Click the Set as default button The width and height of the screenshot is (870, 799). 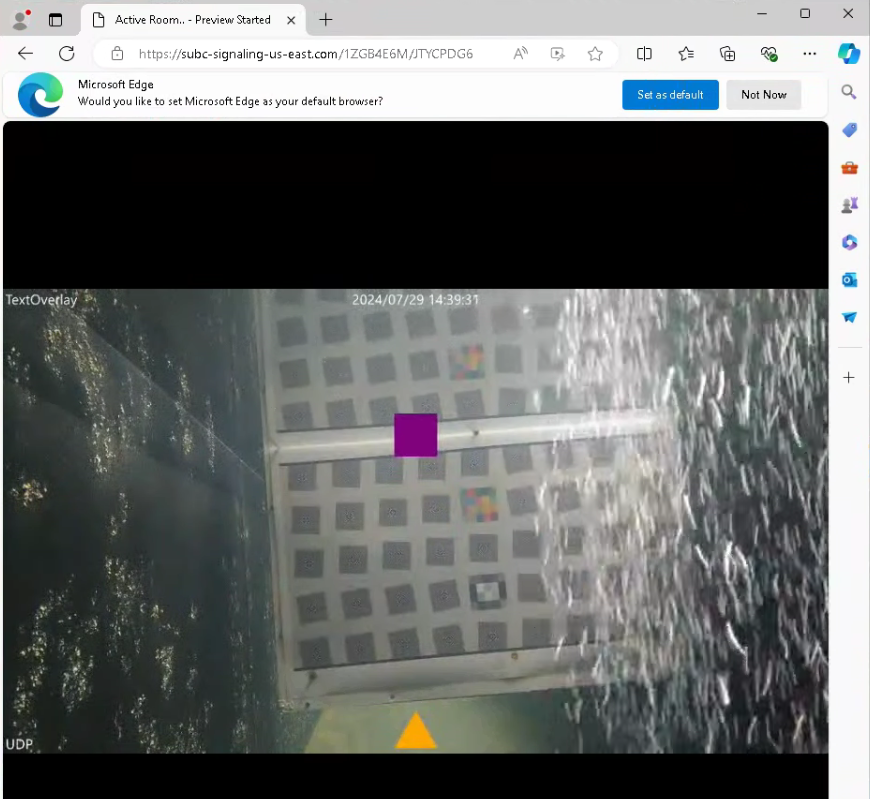(670, 95)
